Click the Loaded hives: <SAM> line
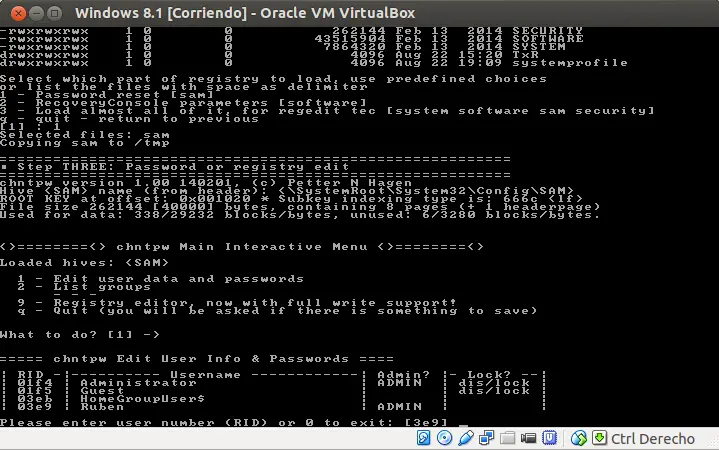This screenshot has height=450, width=719. click(84, 263)
